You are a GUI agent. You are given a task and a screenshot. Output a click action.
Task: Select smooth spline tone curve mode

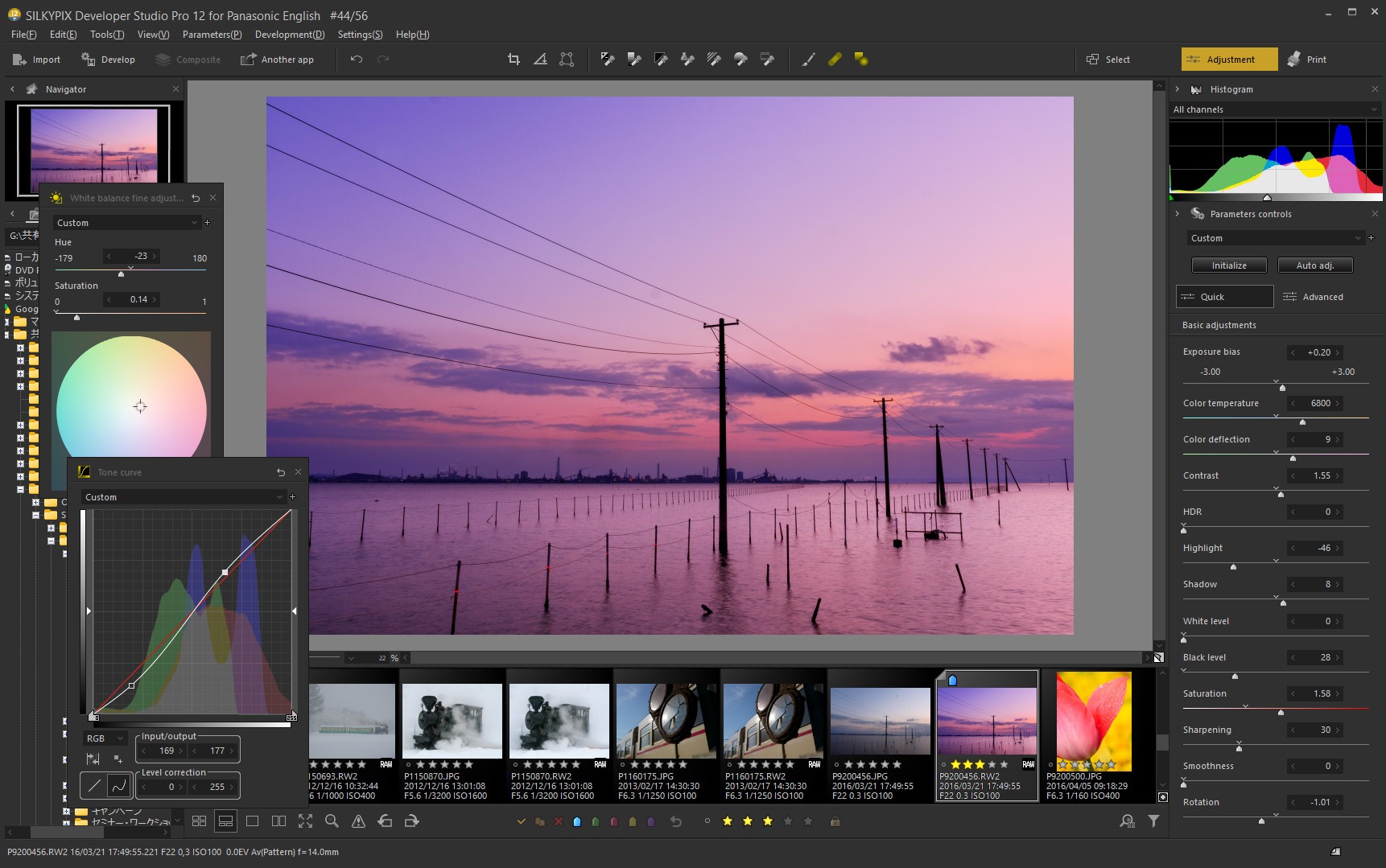pos(119,785)
